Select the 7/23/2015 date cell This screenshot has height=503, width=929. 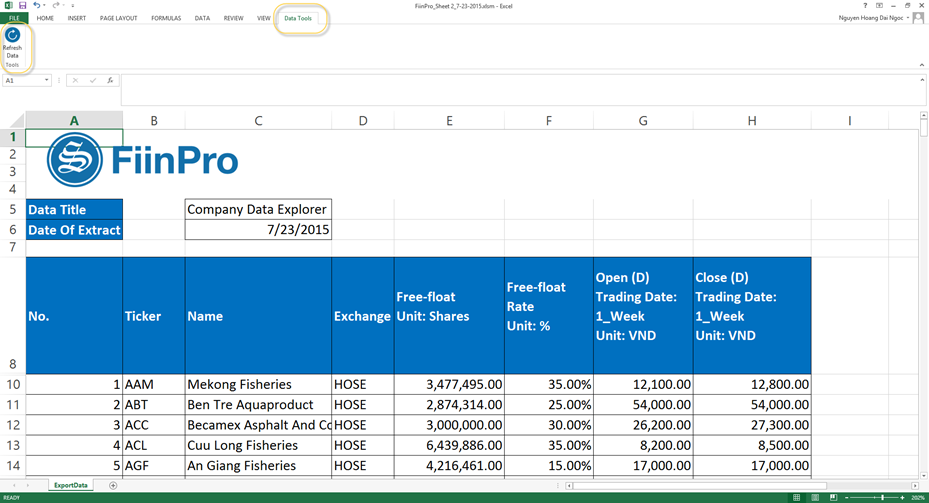click(x=258, y=230)
